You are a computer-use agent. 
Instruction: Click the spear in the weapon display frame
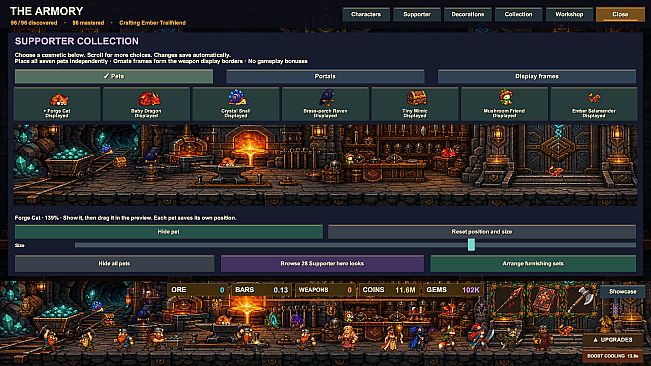pos(509,300)
